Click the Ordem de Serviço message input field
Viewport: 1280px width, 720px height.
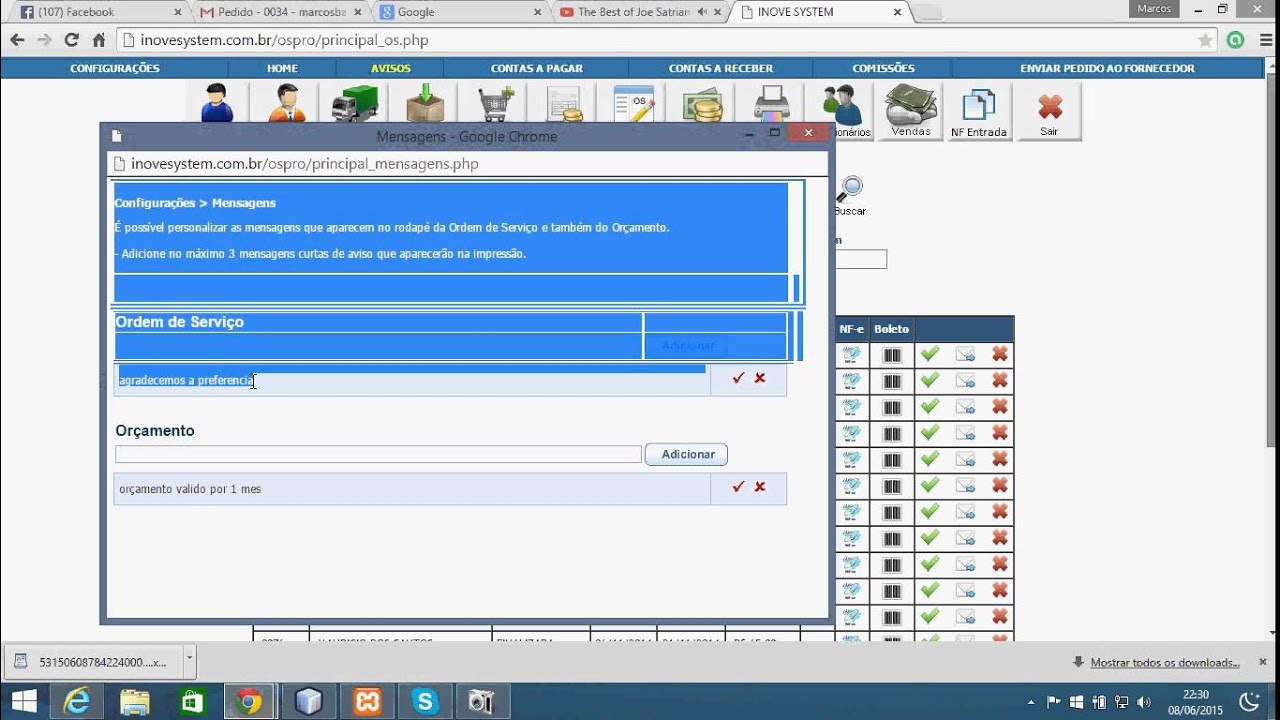(x=378, y=345)
